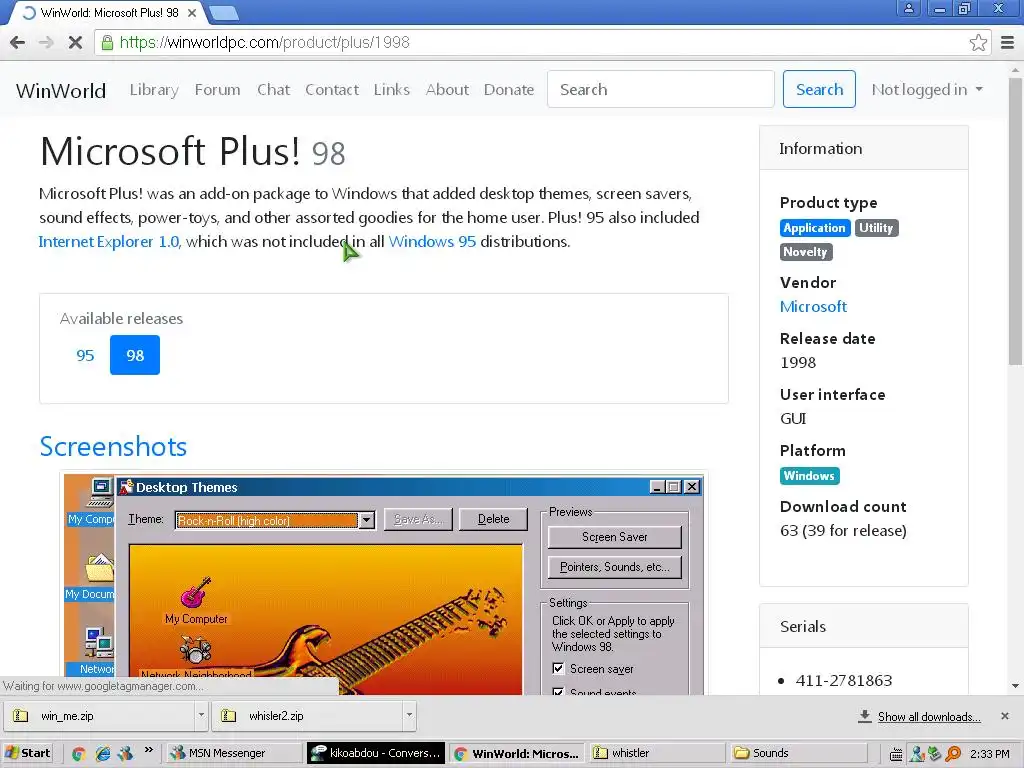Open the win_me.zip download options arrow
The height and width of the screenshot is (768, 1024).
[x=202, y=715]
